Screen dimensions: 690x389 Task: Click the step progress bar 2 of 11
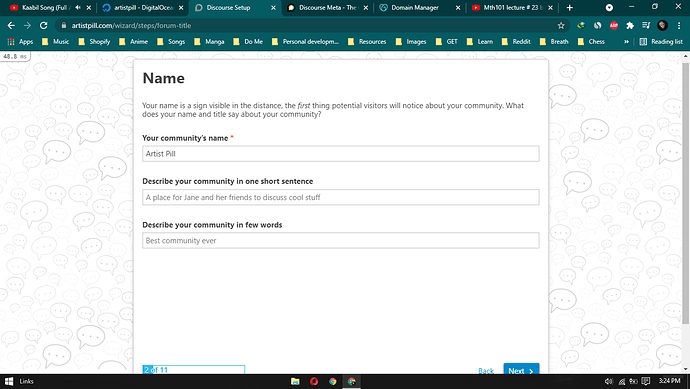[194, 370]
